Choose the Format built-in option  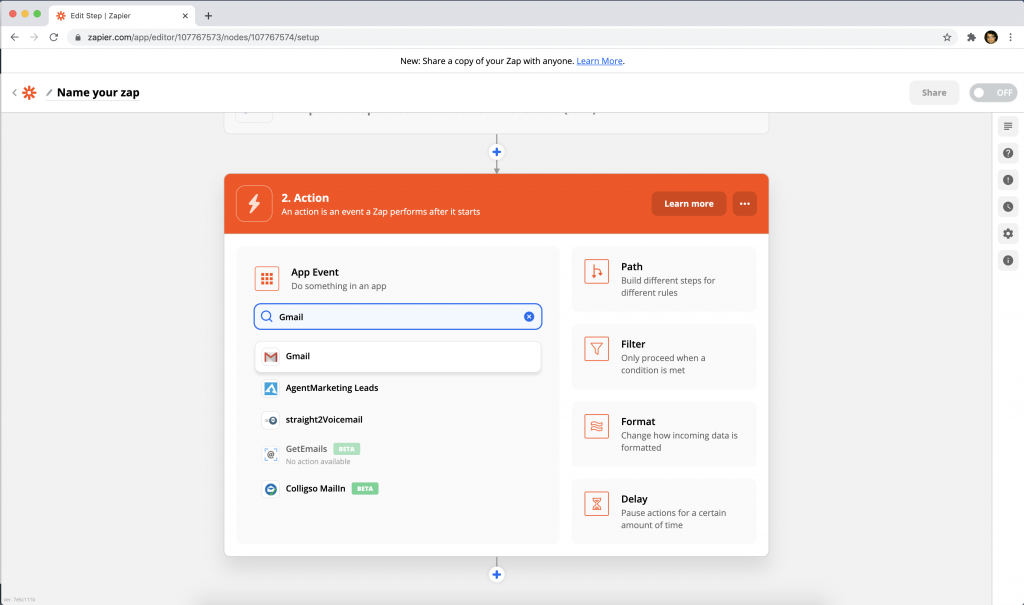(664, 434)
